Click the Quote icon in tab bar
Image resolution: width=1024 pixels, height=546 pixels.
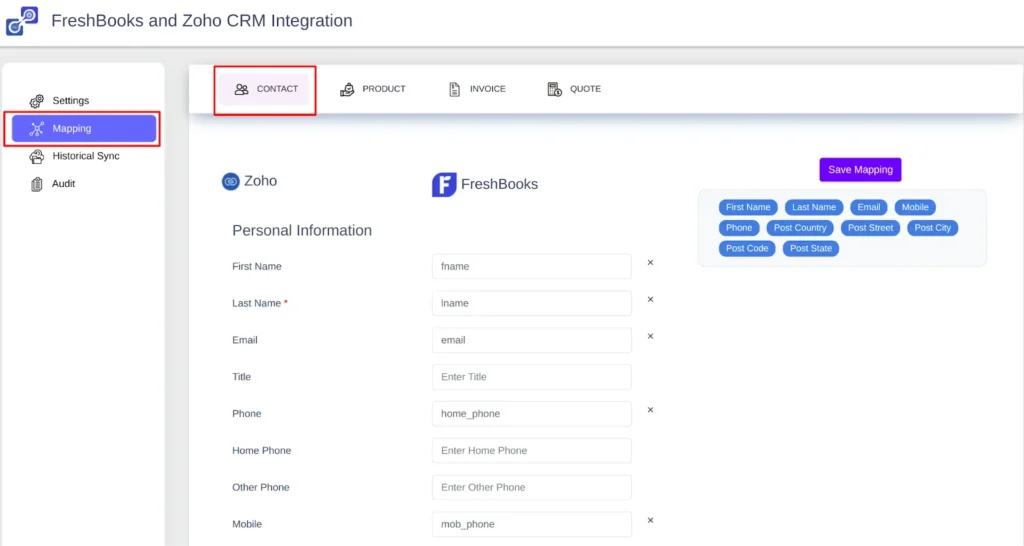(x=554, y=89)
